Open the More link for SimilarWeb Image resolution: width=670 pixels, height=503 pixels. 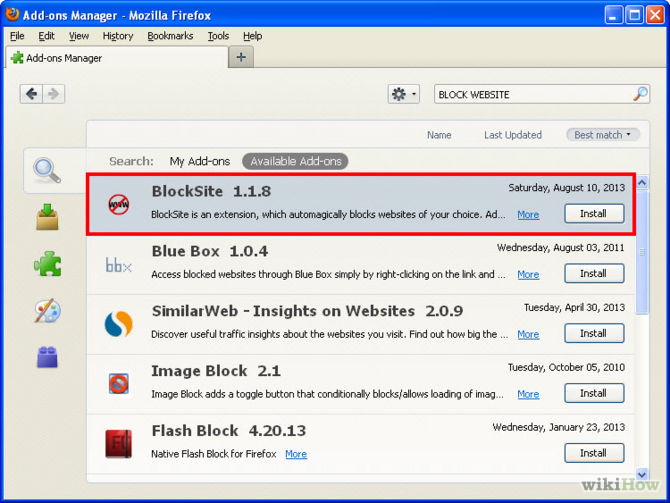[x=528, y=334]
